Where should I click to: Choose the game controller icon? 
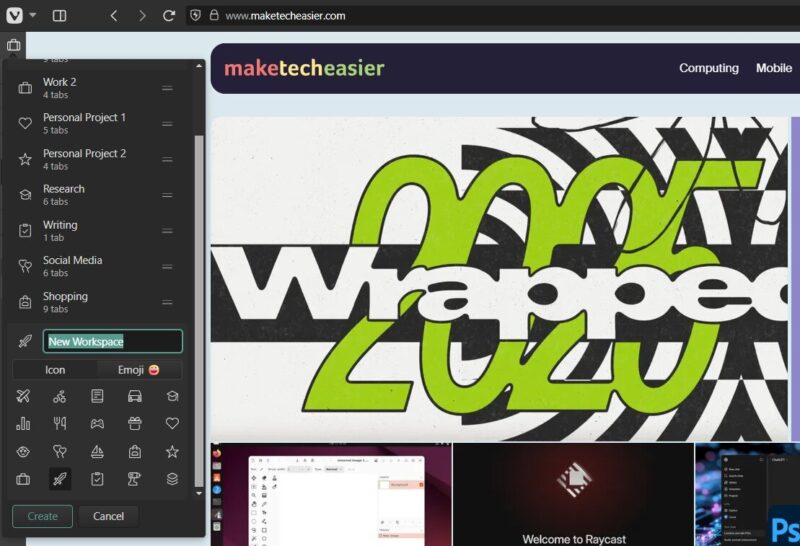[97, 424]
